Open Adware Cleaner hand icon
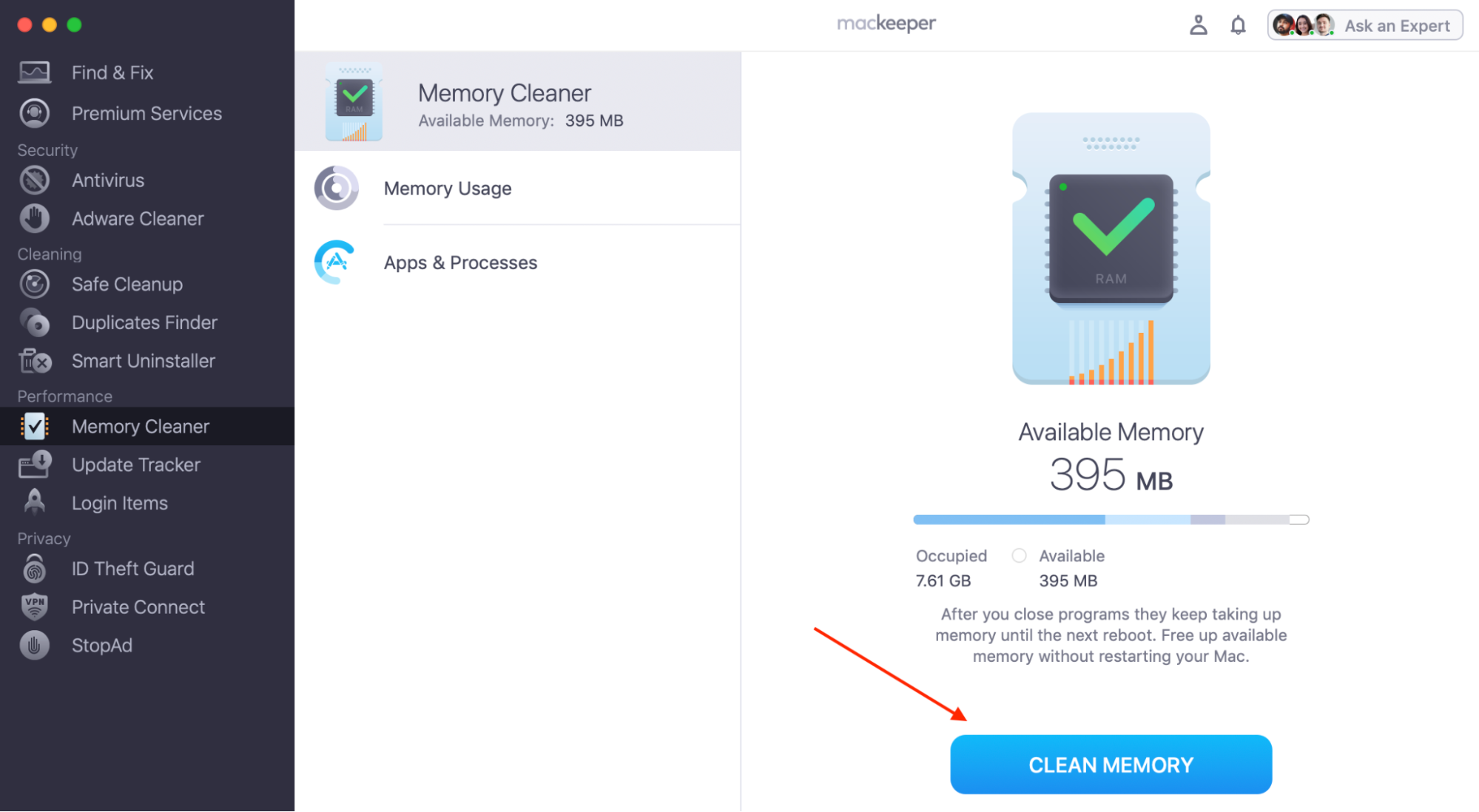 coord(35,219)
